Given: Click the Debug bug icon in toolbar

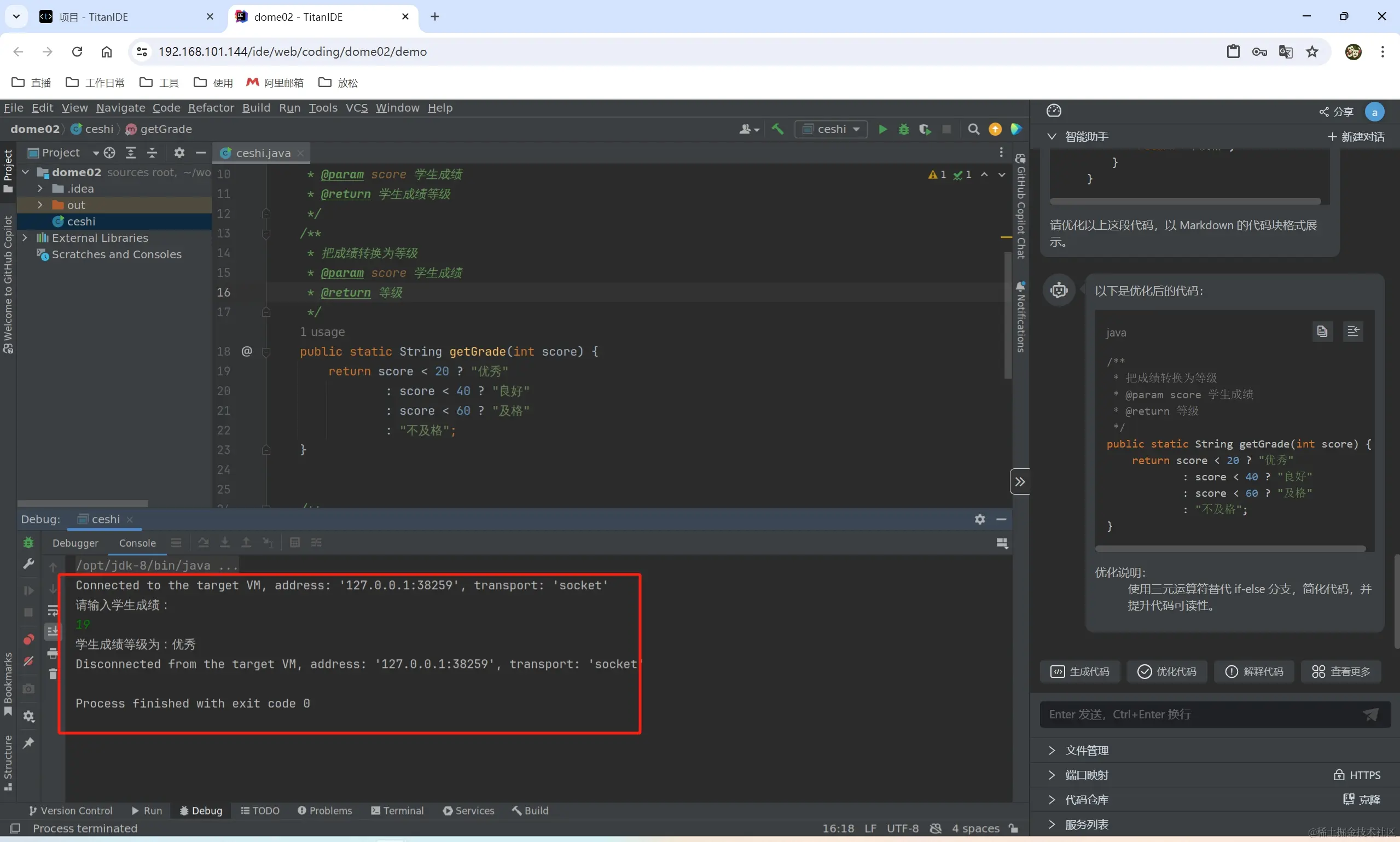Looking at the screenshot, I should (x=904, y=129).
